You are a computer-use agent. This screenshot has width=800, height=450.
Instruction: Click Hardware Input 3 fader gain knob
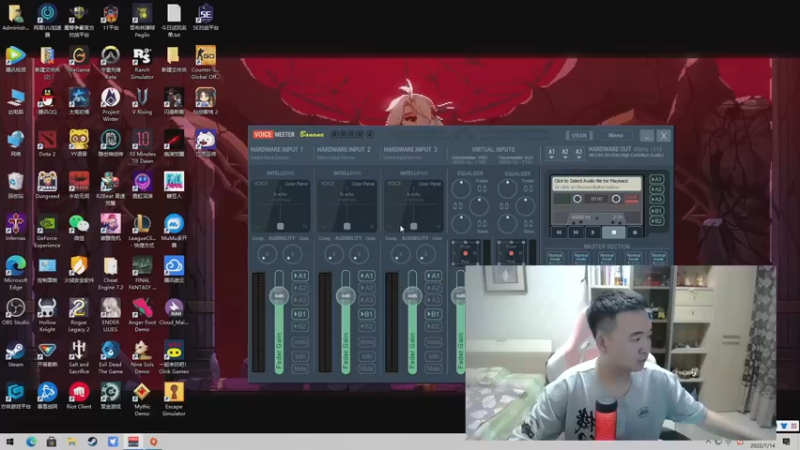pos(412,296)
